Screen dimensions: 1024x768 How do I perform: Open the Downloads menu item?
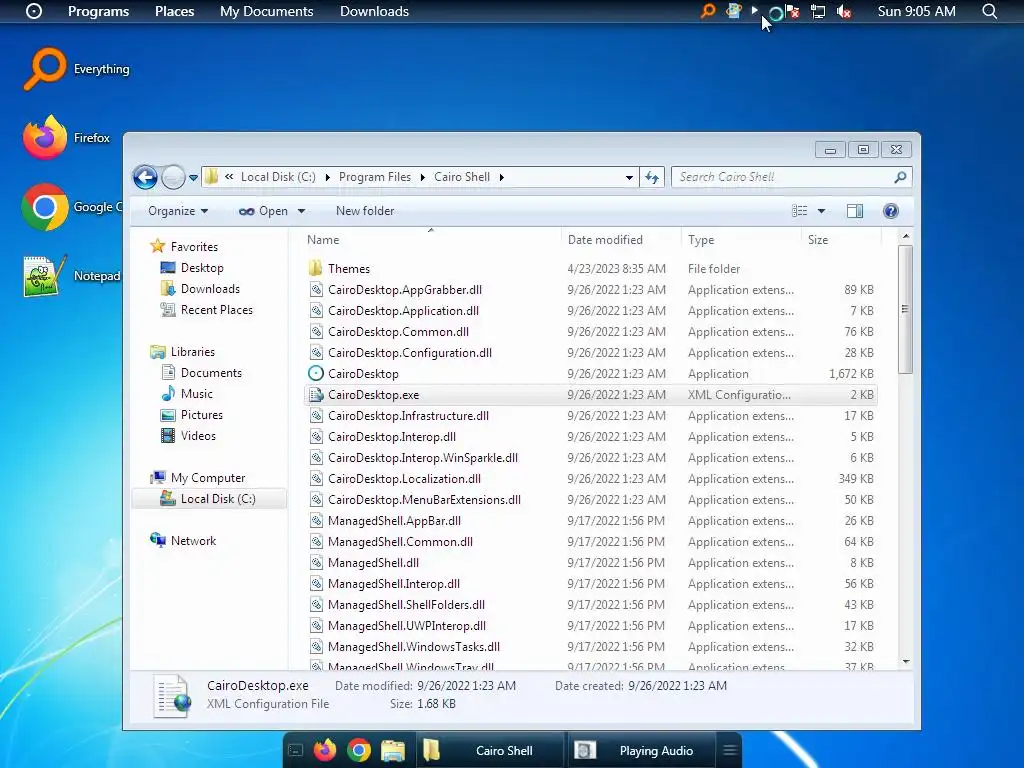(374, 11)
